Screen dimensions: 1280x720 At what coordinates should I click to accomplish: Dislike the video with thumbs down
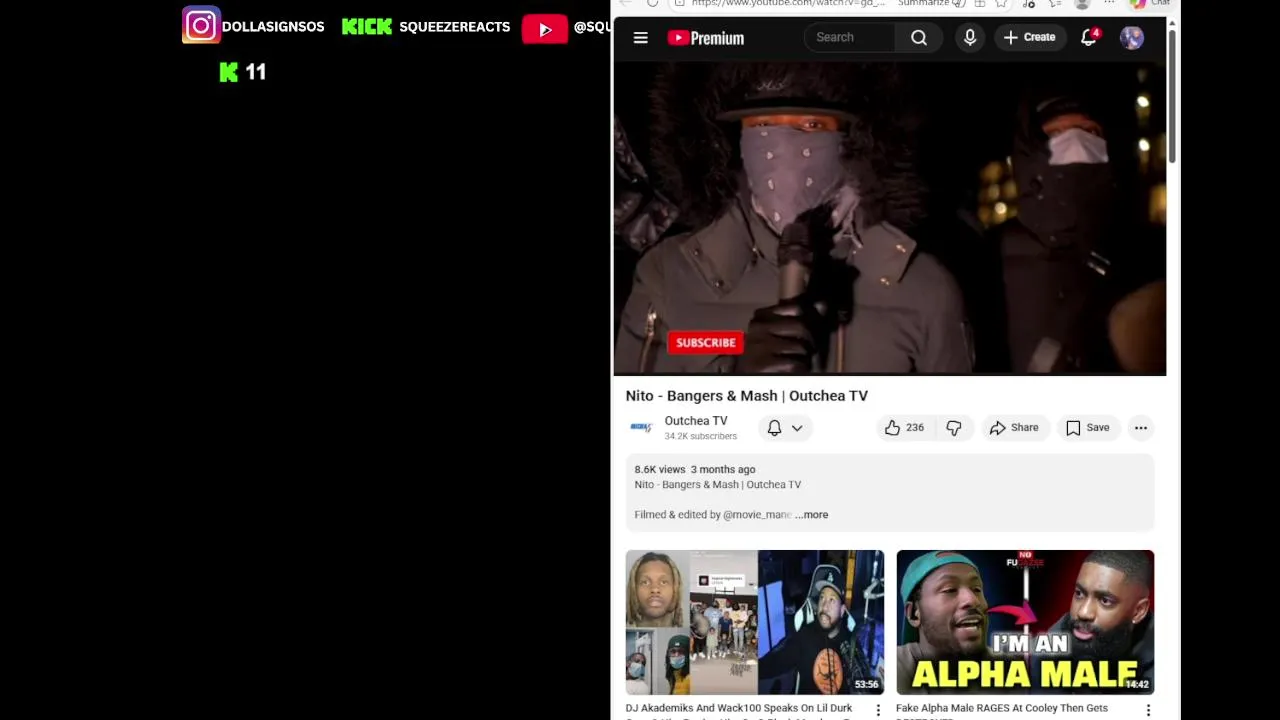click(x=954, y=428)
